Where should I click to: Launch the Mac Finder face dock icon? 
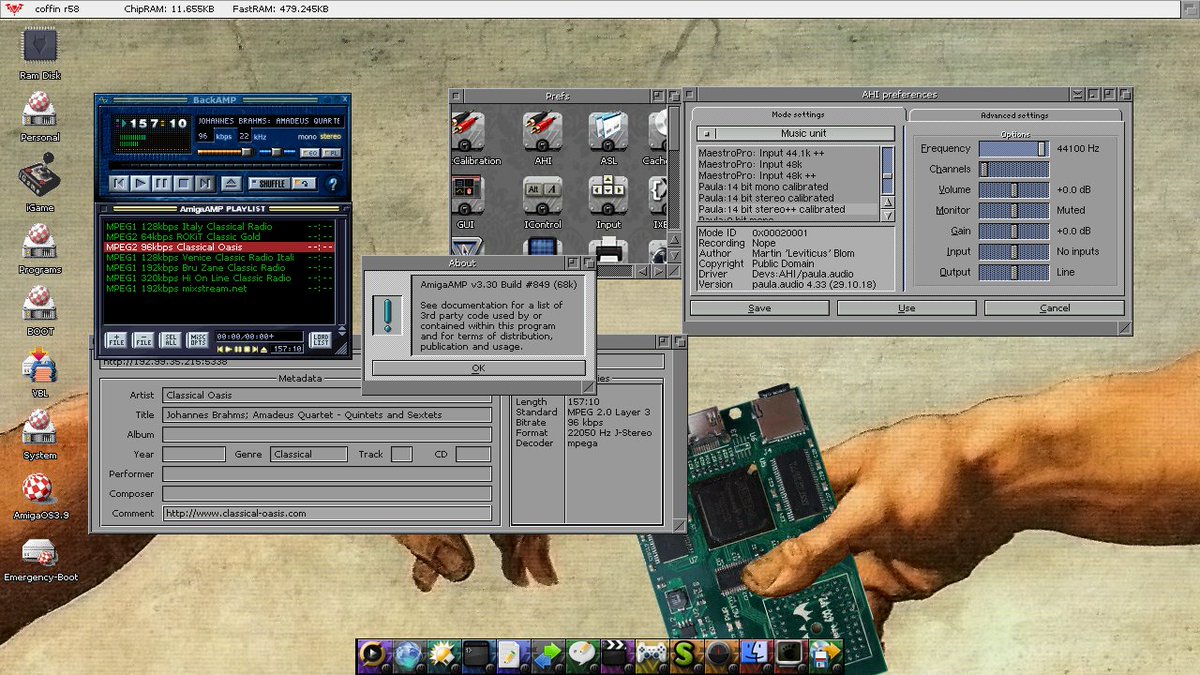click(x=755, y=654)
